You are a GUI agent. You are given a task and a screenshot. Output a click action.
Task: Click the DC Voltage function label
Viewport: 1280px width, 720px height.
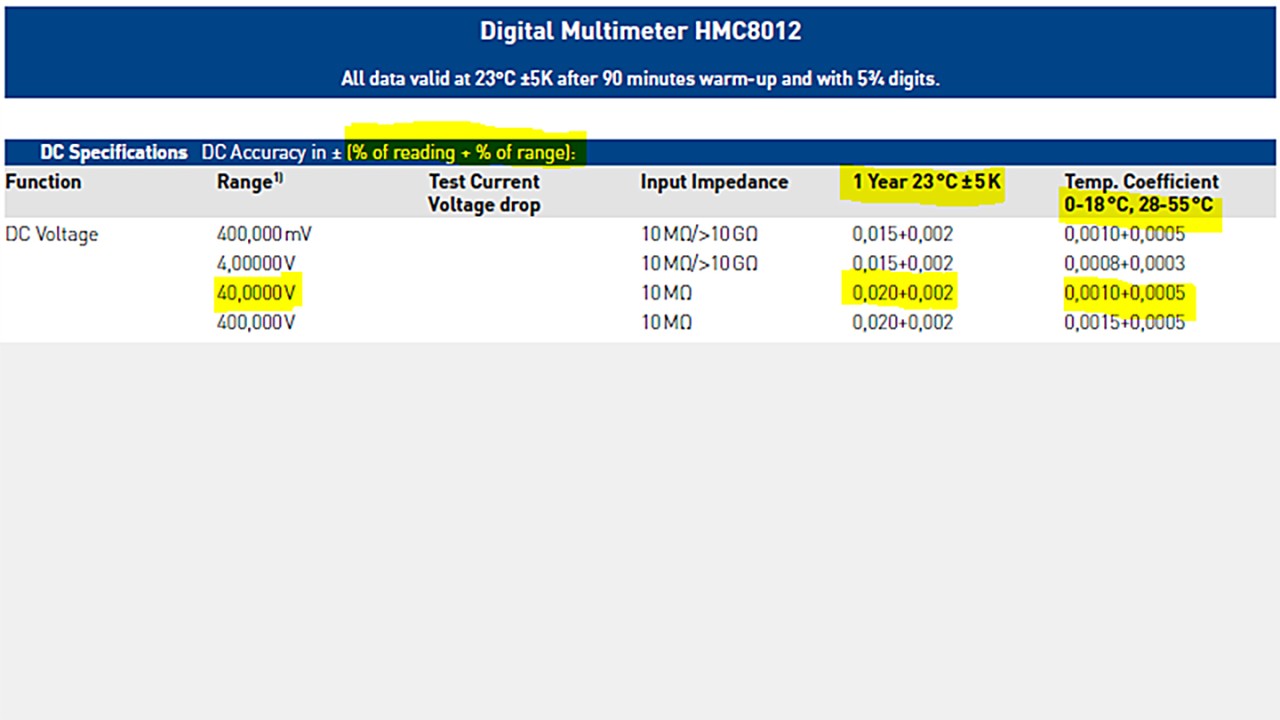(52, 234)
